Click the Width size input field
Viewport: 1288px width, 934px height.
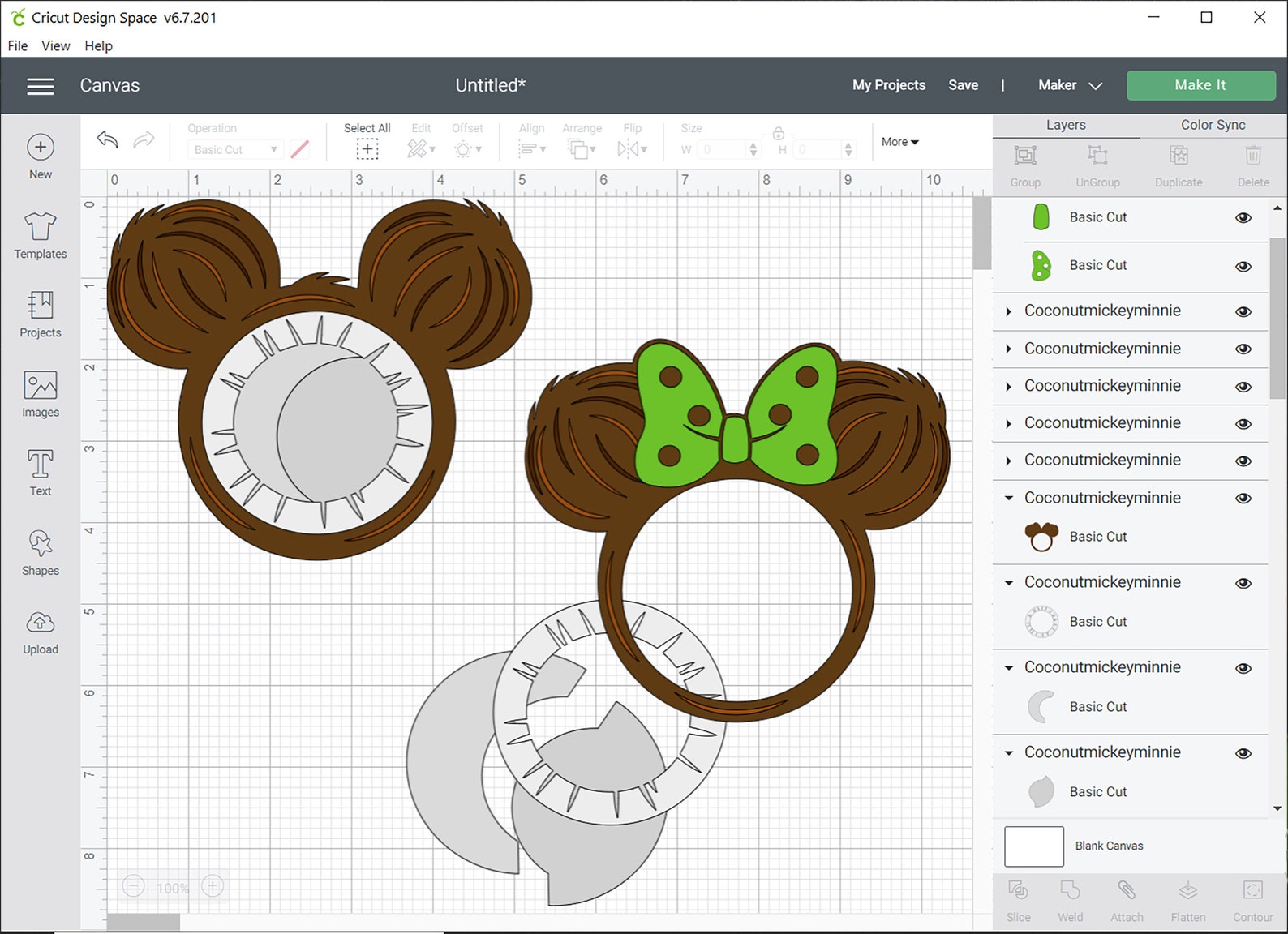[x=723, y=150]
